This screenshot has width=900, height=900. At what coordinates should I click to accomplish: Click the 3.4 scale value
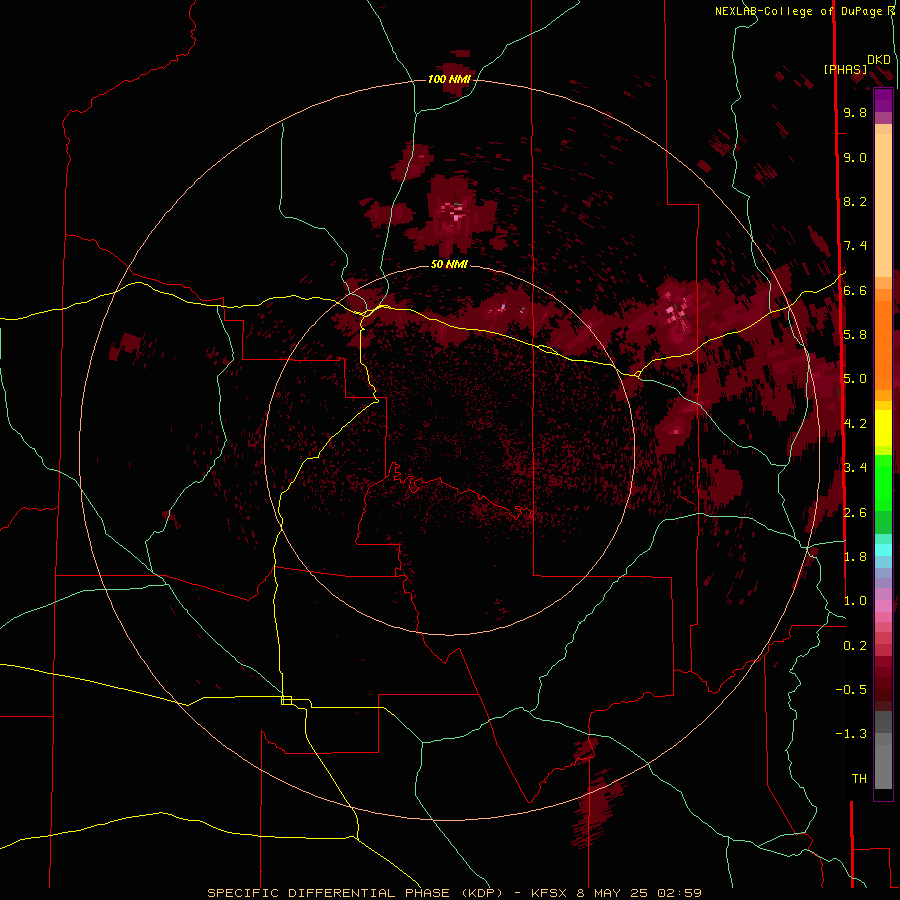pos(855,468)
